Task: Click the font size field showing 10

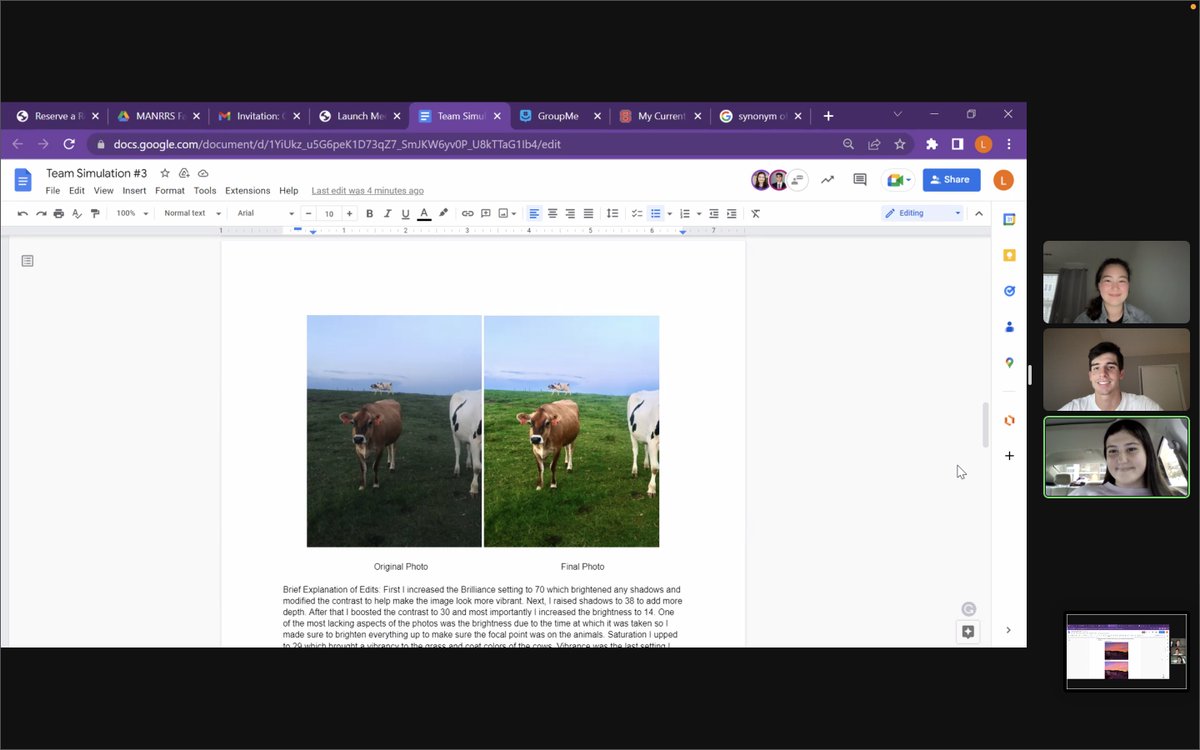Action: tap(329, 213)
